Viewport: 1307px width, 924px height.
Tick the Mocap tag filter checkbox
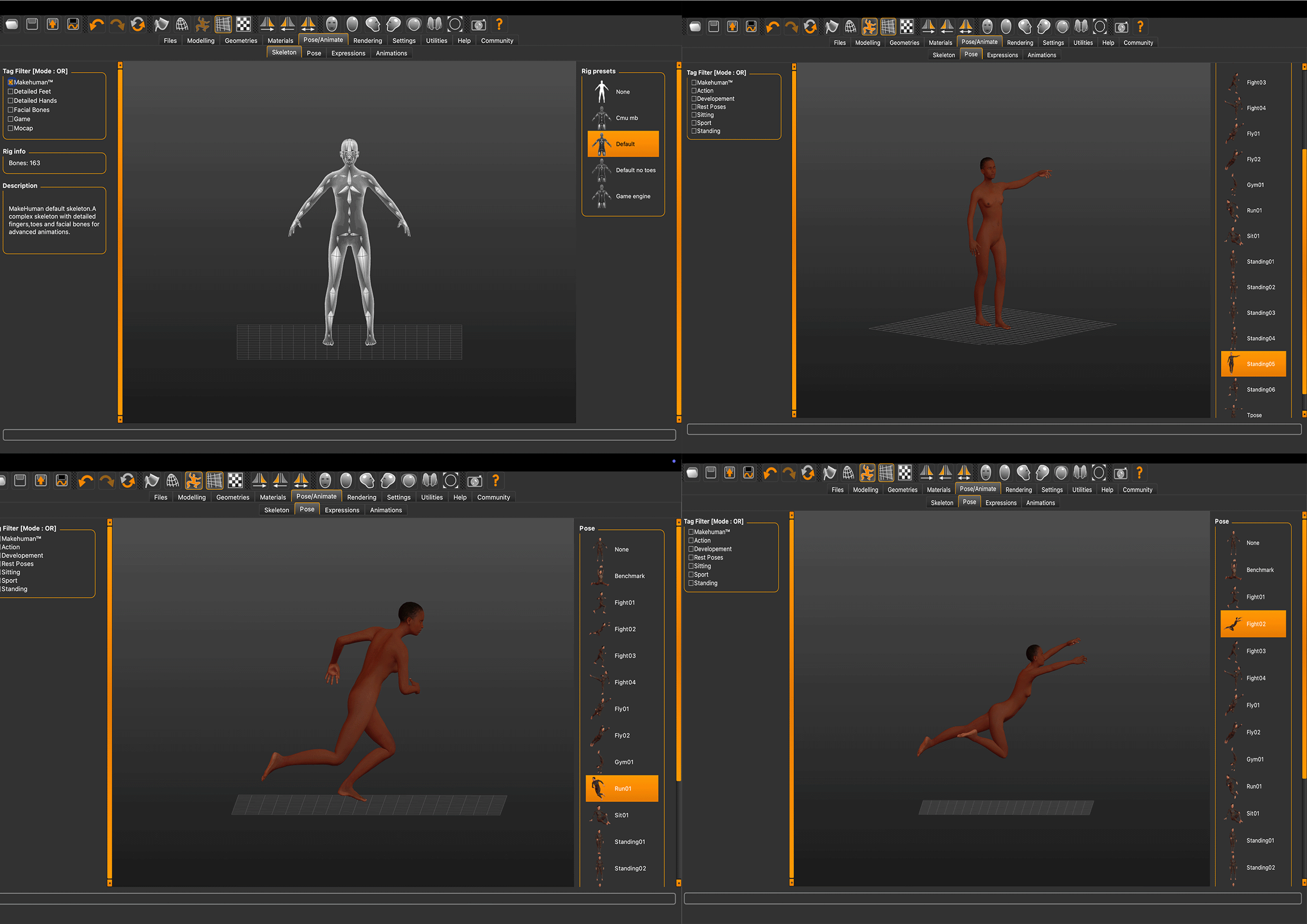point(10,129)
